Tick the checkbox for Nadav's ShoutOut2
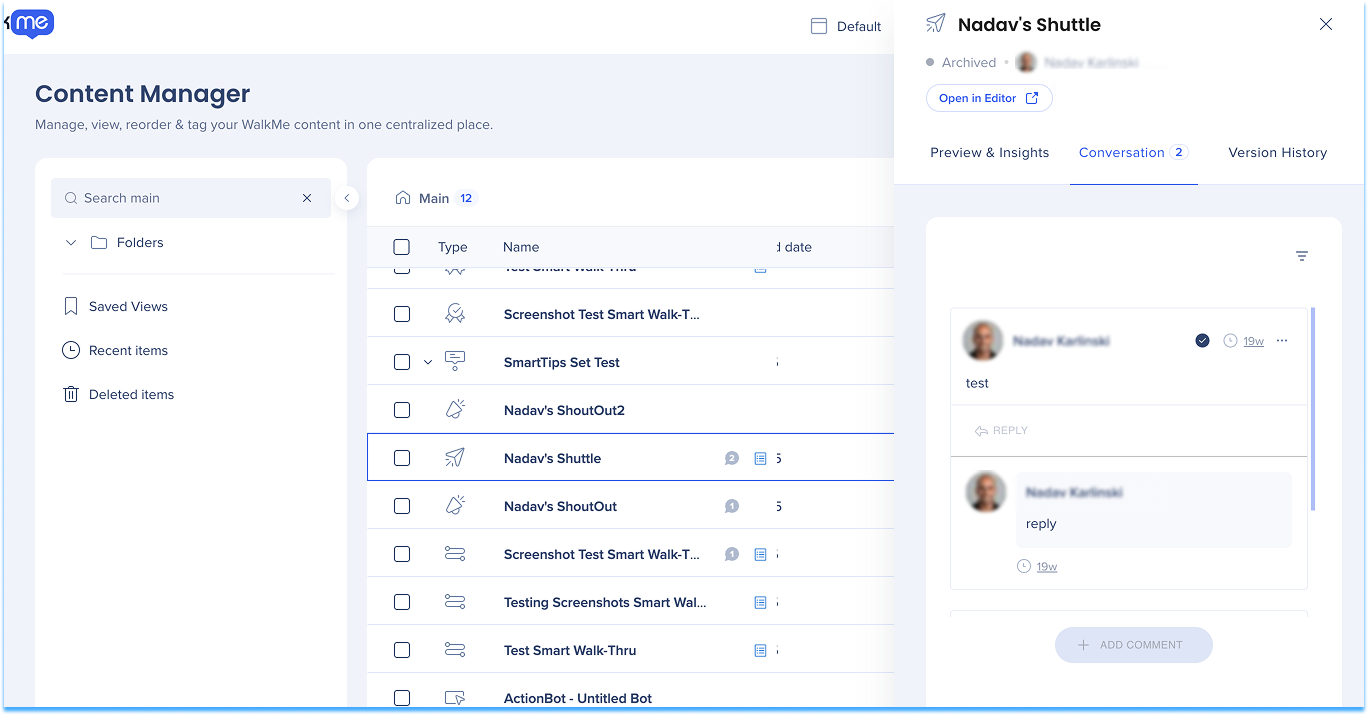The width and height of the screenshot is (1368, 715). pyautogui.click(x=402, y=410)
